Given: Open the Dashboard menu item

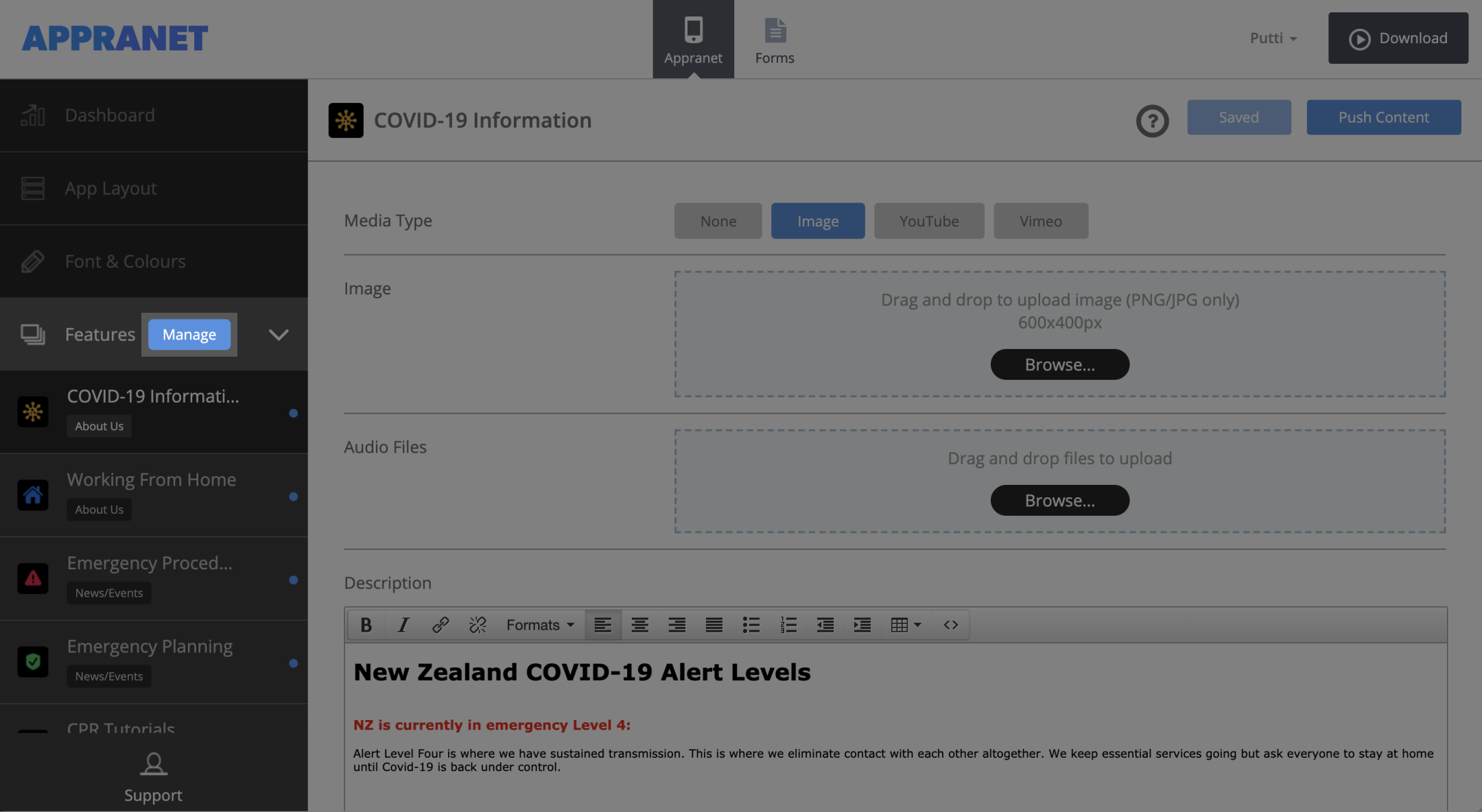Looking at the screenshot, I should pyautogui.click(x=154, y=115).
